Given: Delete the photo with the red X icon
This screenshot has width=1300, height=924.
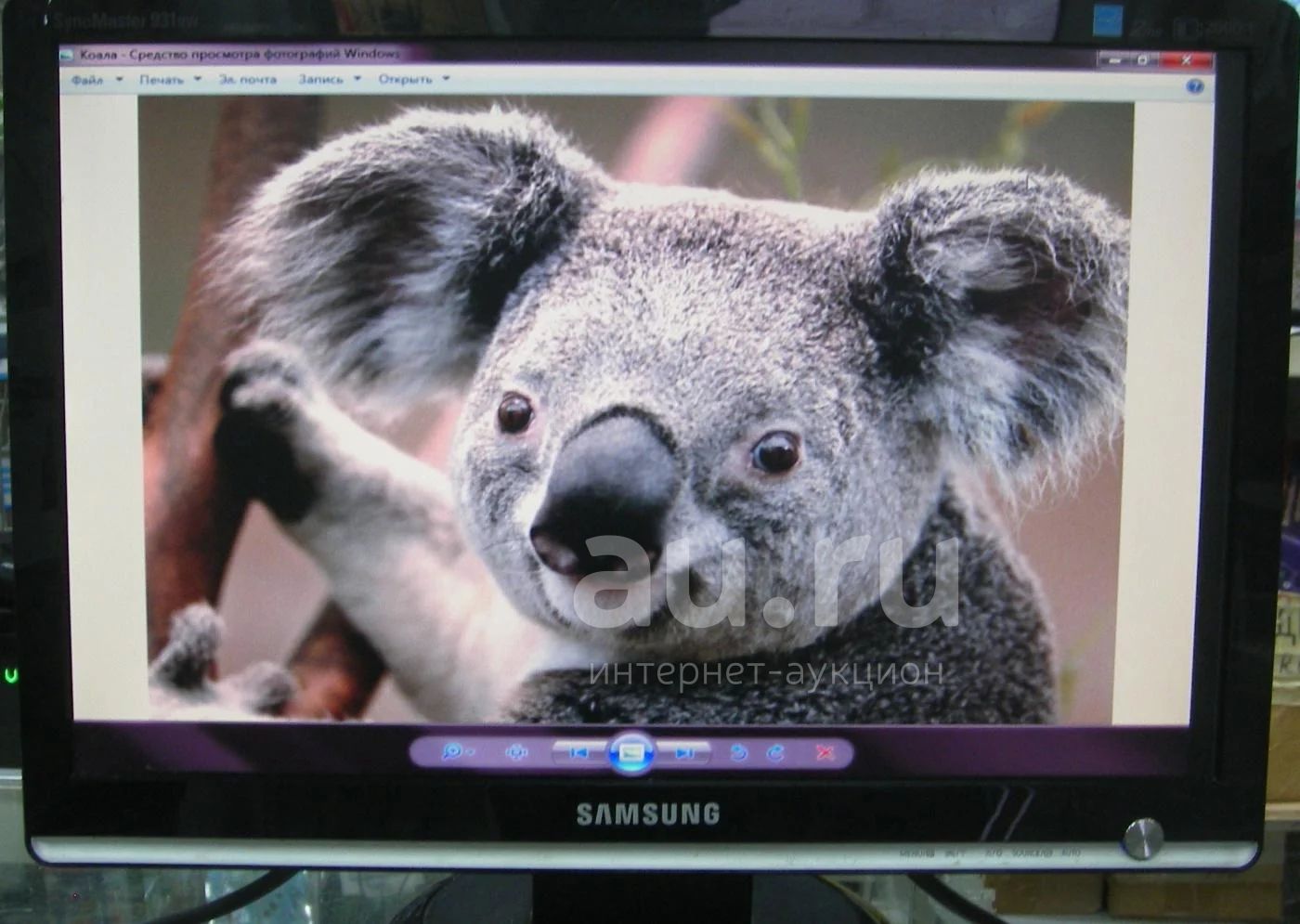Looking at the screenshot, I should (x=824, y=752).
